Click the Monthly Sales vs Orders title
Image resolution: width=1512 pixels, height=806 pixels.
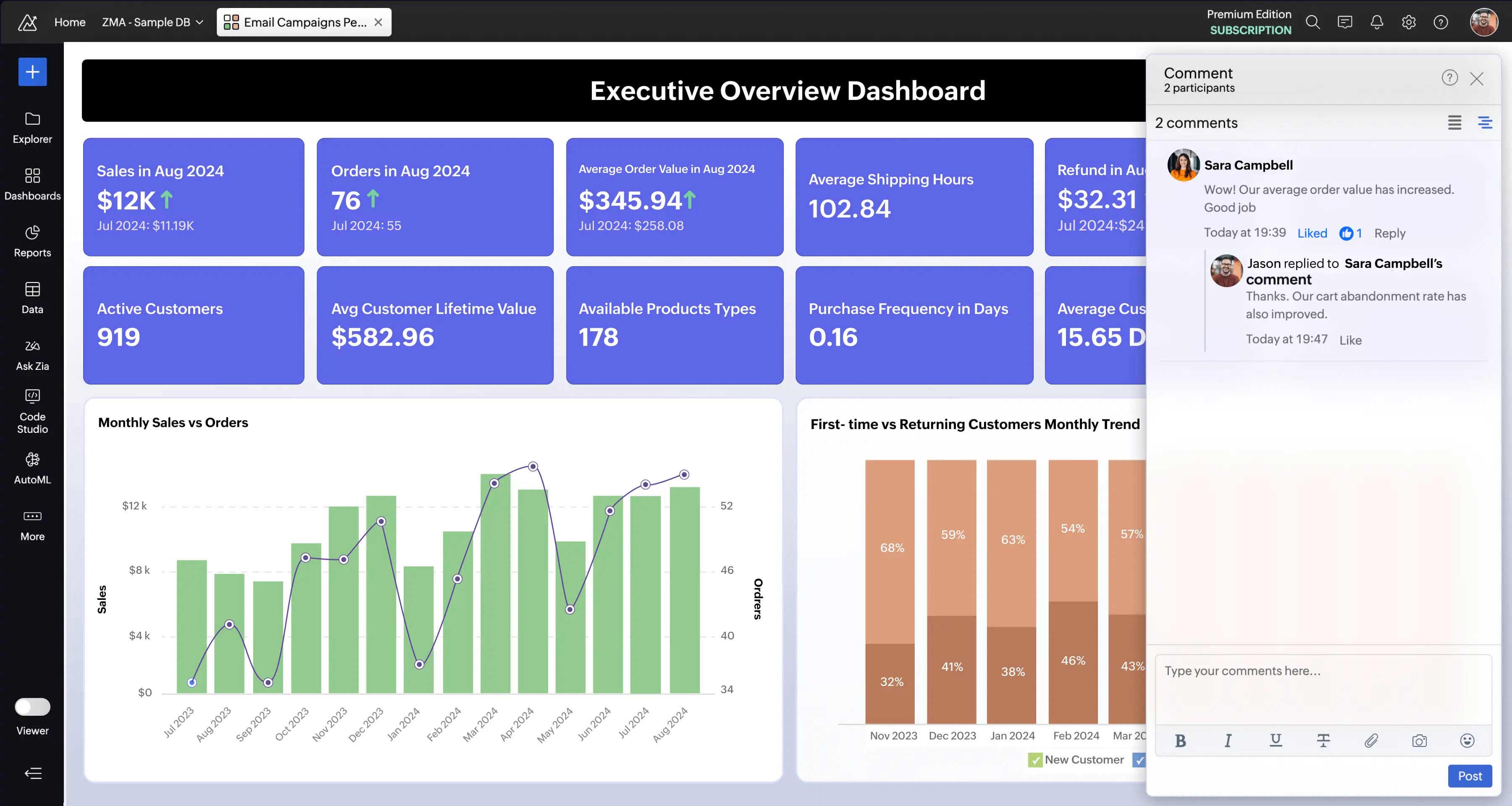tap(173, 422)
